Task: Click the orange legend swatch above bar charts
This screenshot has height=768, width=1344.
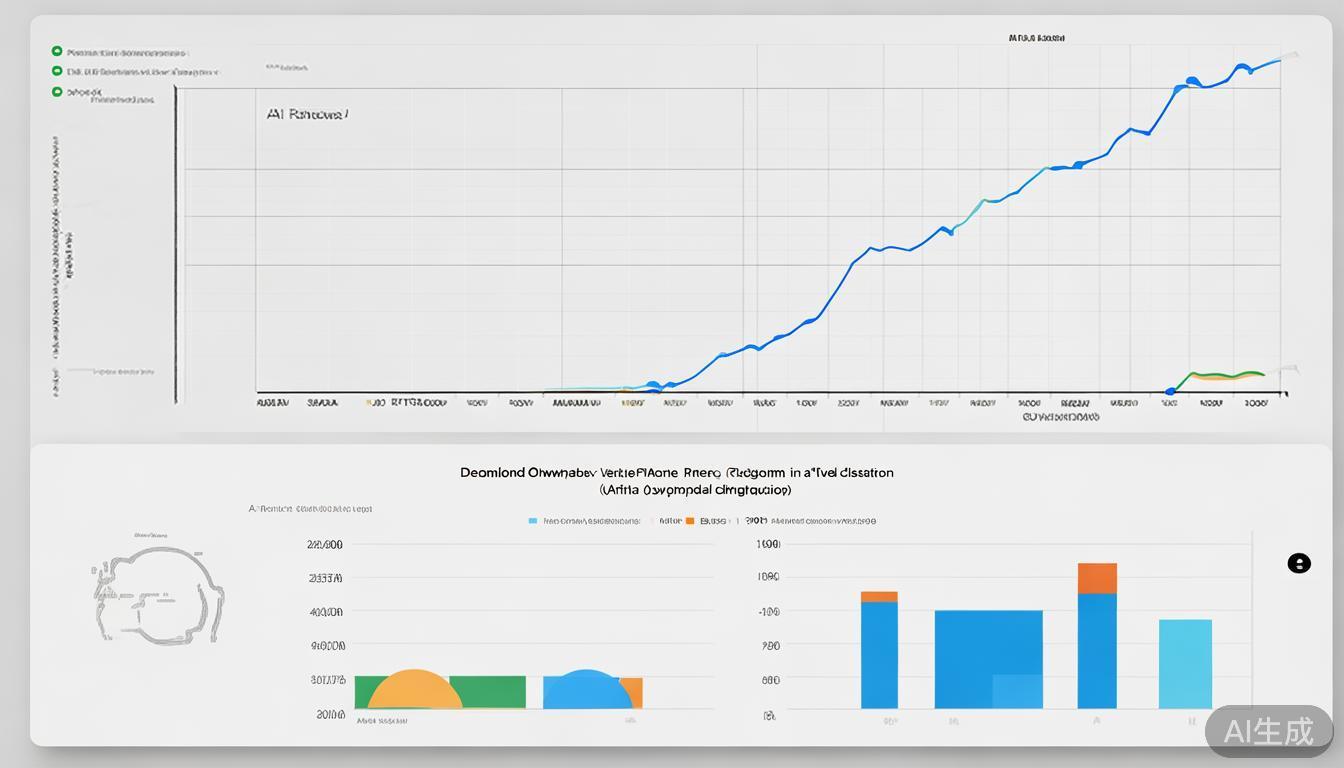Action: (x=689, y=521)
